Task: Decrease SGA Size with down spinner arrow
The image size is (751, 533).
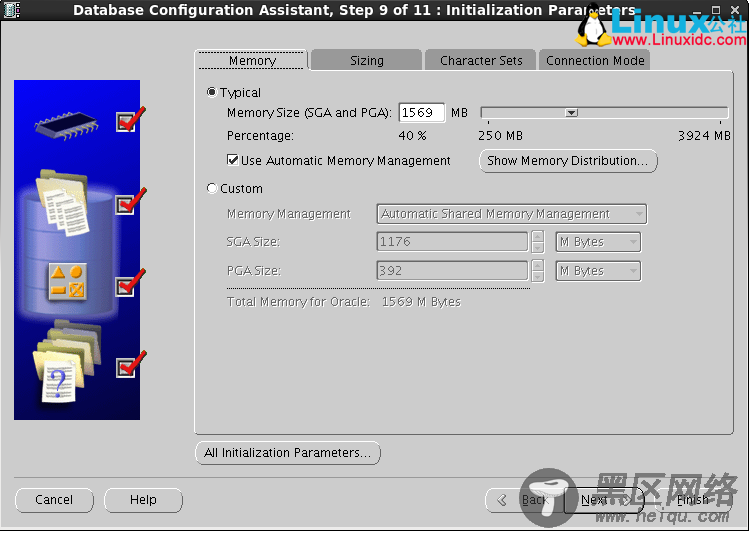Action: (537, 247)
